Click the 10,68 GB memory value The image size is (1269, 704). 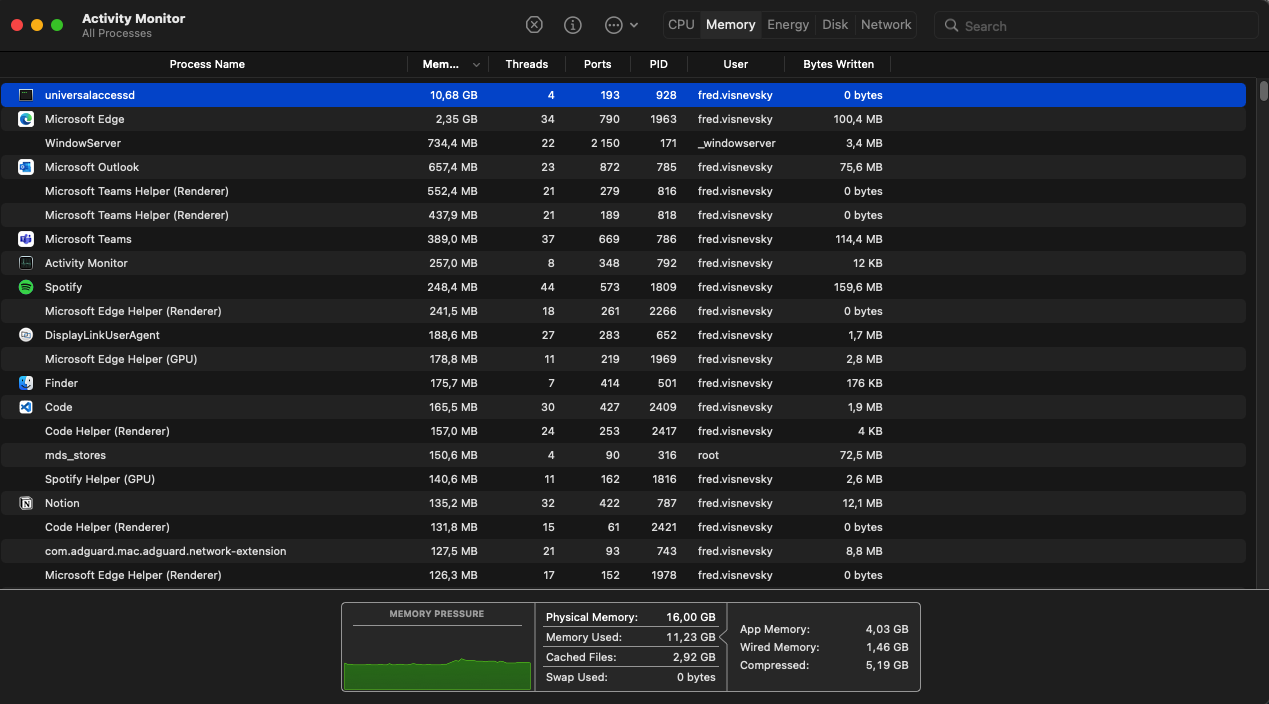[453, 95]
